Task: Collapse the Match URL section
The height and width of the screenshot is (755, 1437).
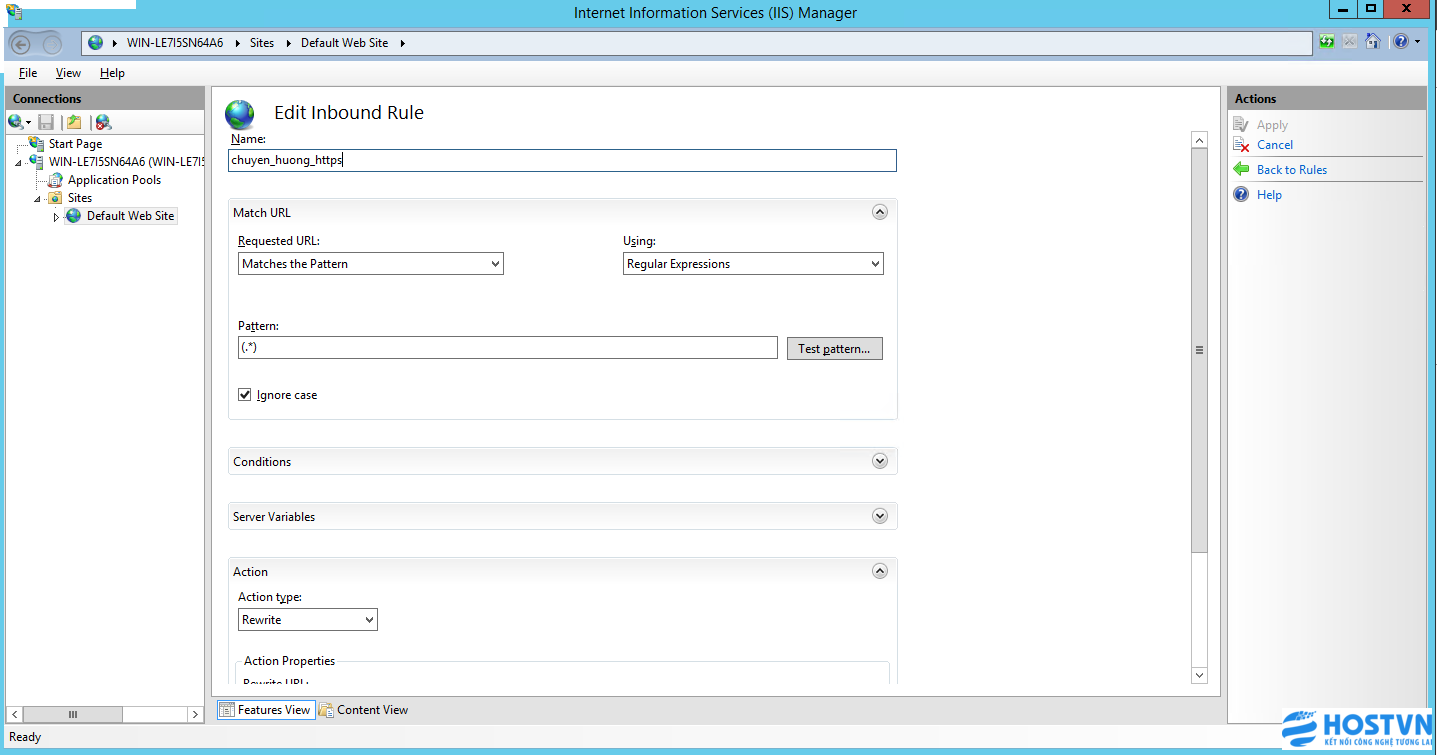Action: (x=880, y=212)
